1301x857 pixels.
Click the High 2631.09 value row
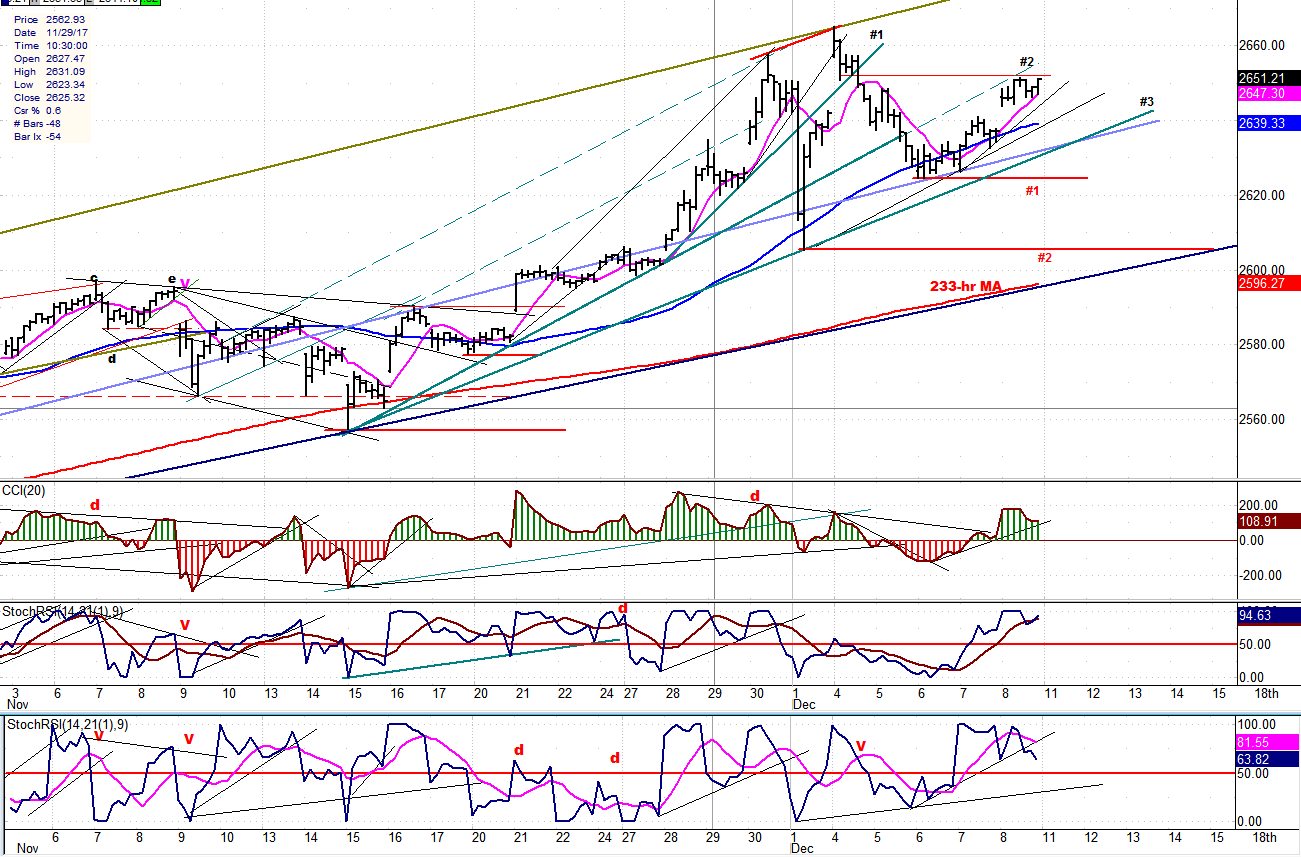pos(50,72)
